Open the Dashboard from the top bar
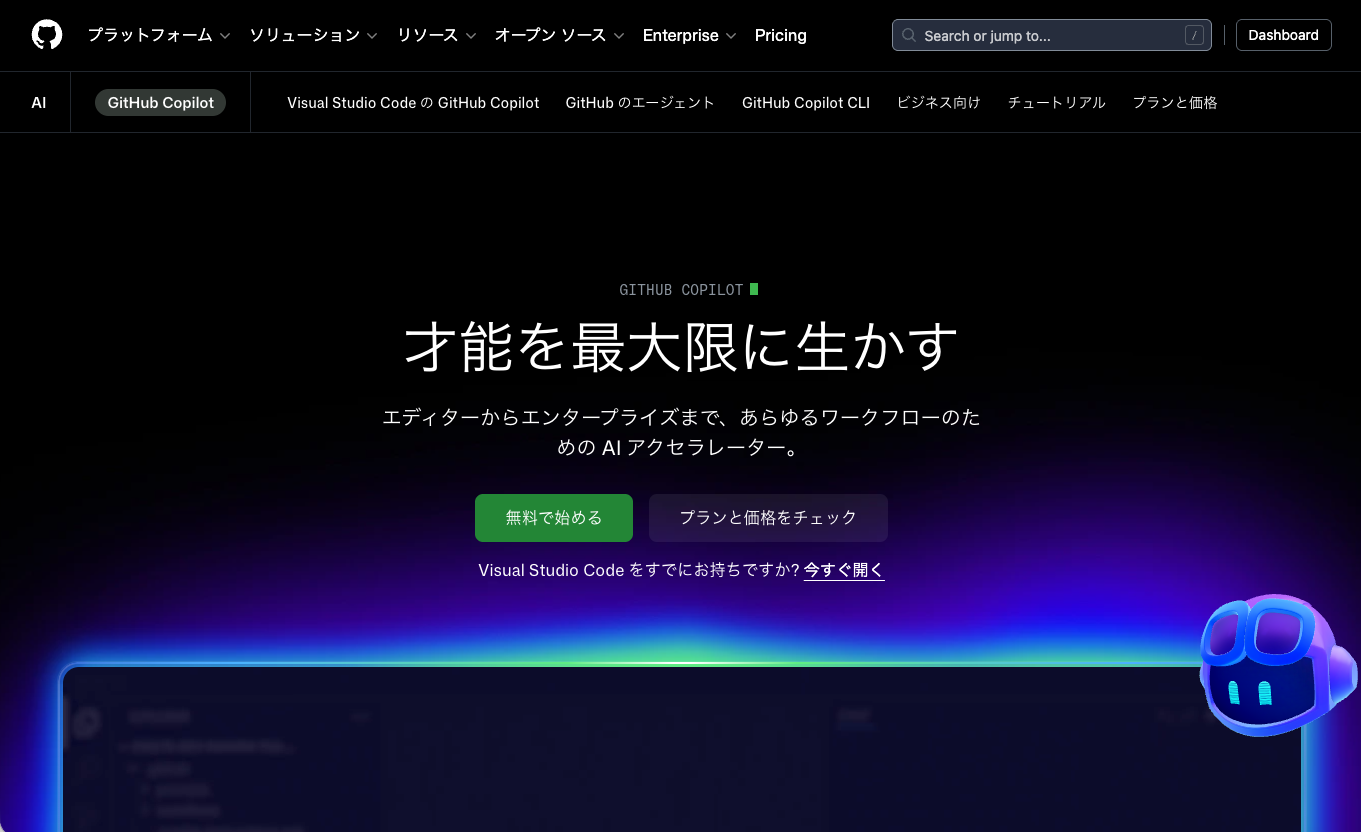The height and width of the screenshot is (832, 1361). (1283, 34)
